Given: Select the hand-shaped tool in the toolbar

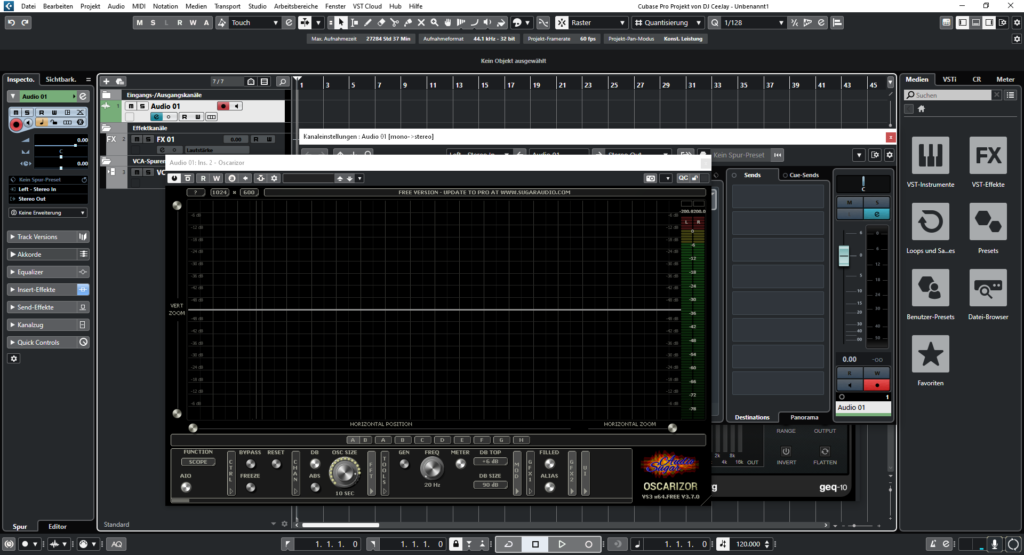Looking at the screenshot, I should 448,23.
